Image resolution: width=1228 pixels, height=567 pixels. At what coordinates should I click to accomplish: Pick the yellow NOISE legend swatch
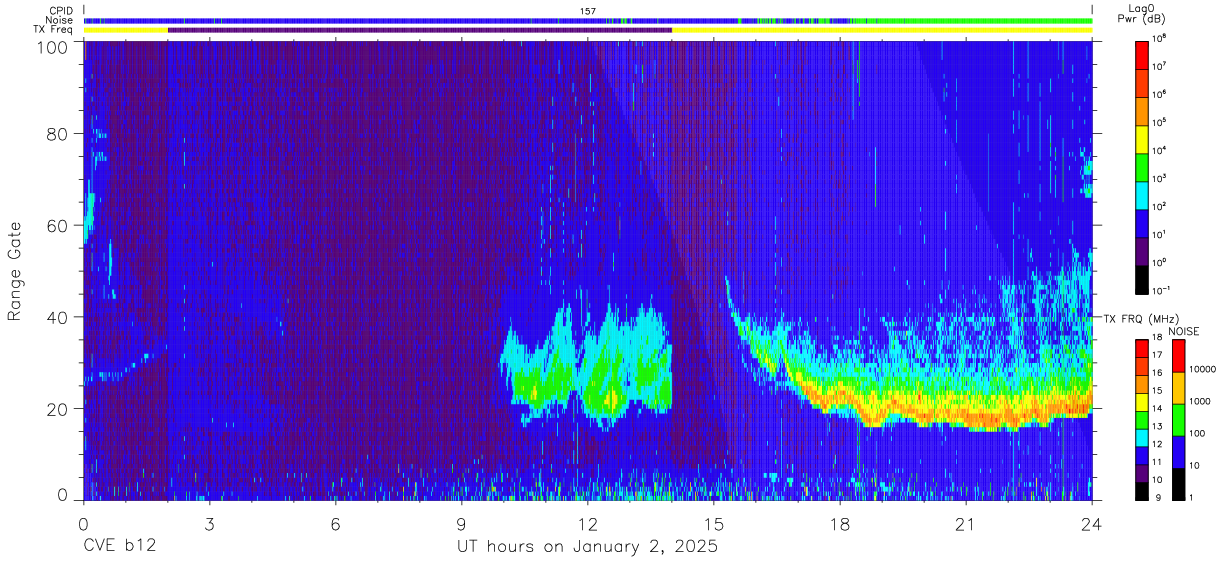pyautogui.click(x=1178, y=388)
